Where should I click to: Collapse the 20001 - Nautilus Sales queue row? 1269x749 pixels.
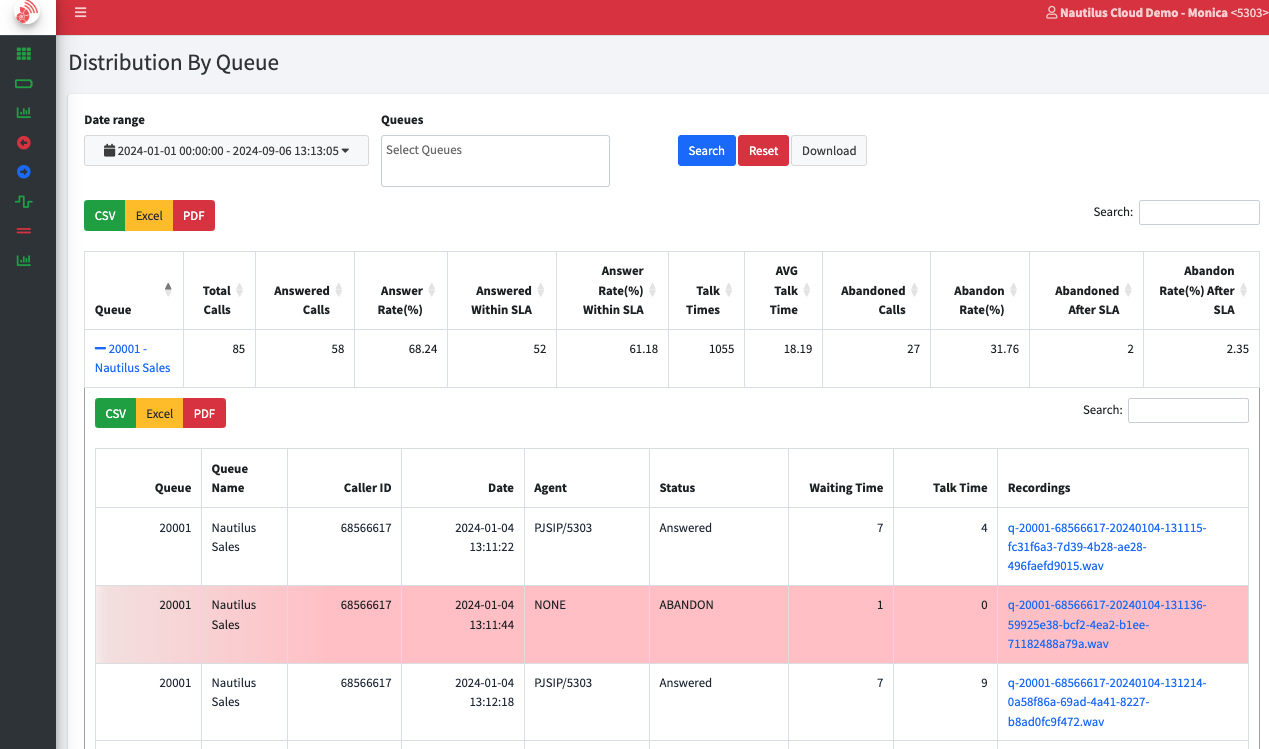(x=133, y=358)
